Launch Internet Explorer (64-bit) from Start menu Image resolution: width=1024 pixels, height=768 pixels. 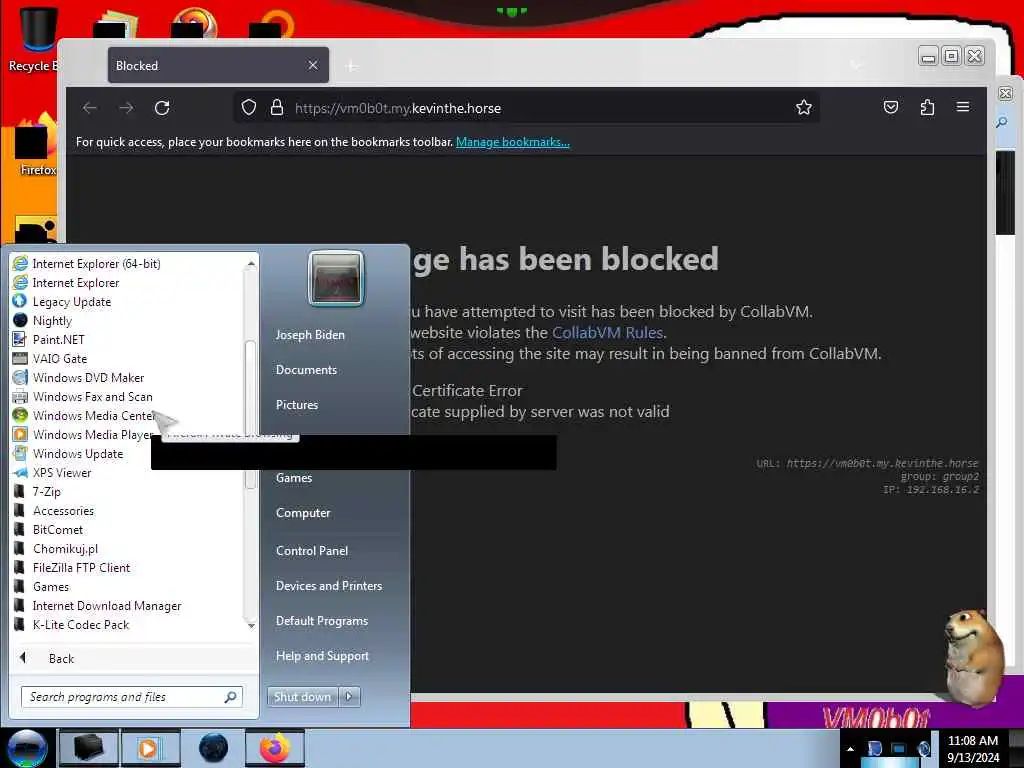point(97,264)
